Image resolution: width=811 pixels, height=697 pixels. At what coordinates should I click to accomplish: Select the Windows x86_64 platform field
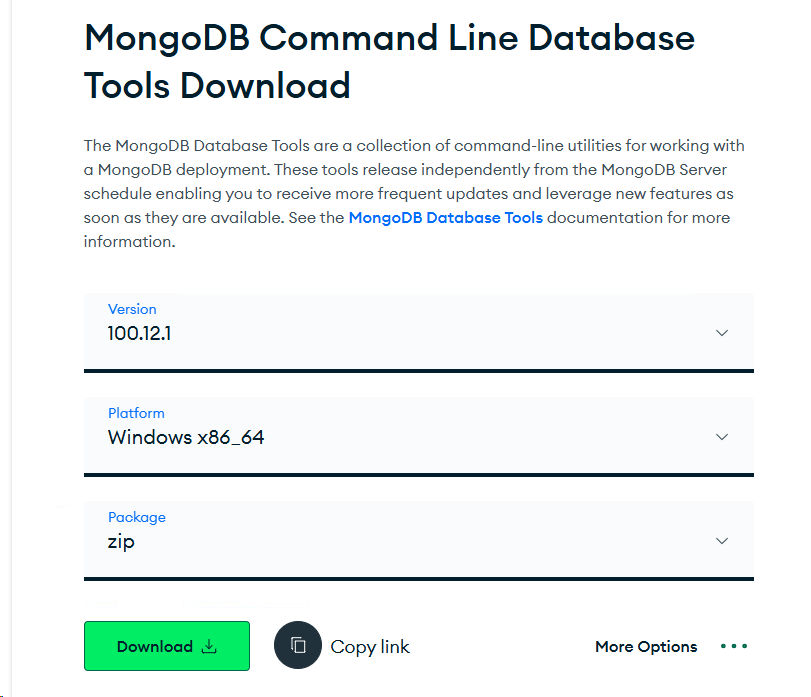[x=419, y=436]
